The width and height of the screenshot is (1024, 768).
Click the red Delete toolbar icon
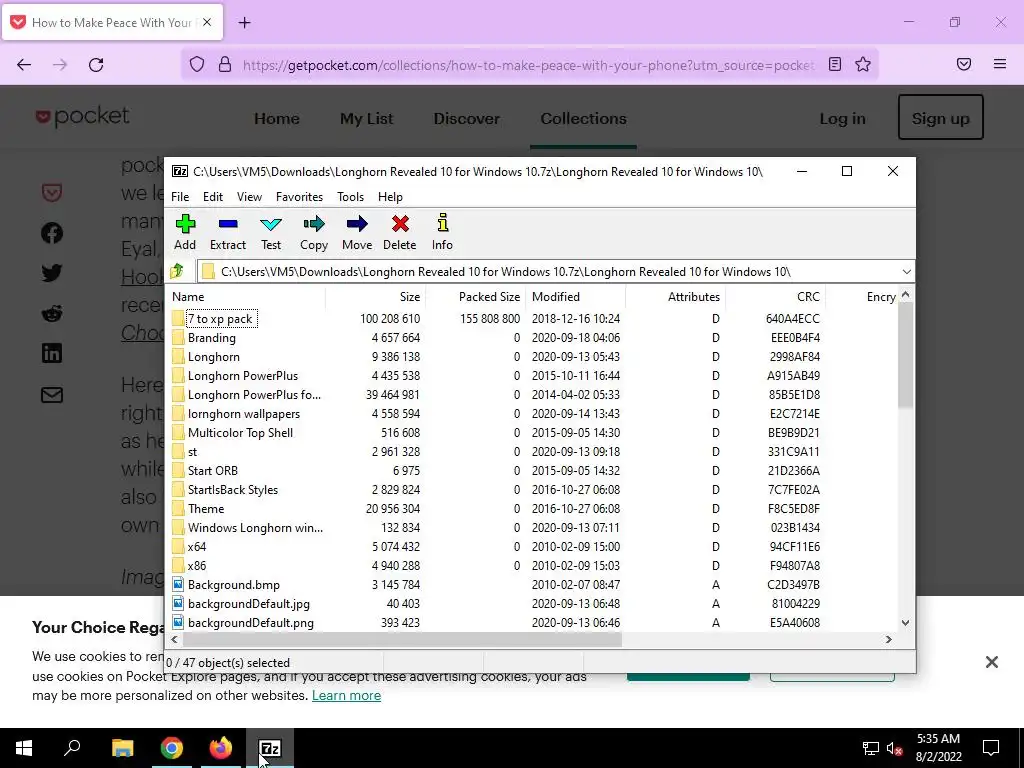click(x=400, y=224)
